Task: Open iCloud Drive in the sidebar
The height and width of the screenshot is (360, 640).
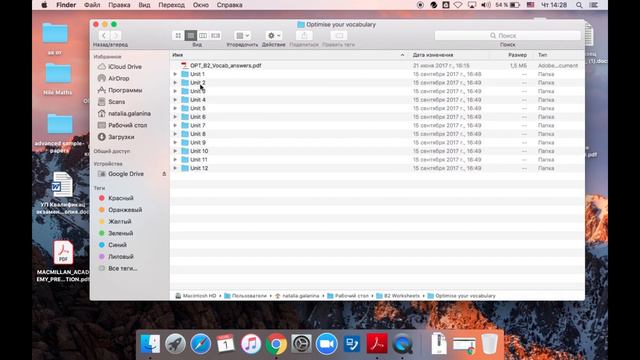Action: point(125,67)
